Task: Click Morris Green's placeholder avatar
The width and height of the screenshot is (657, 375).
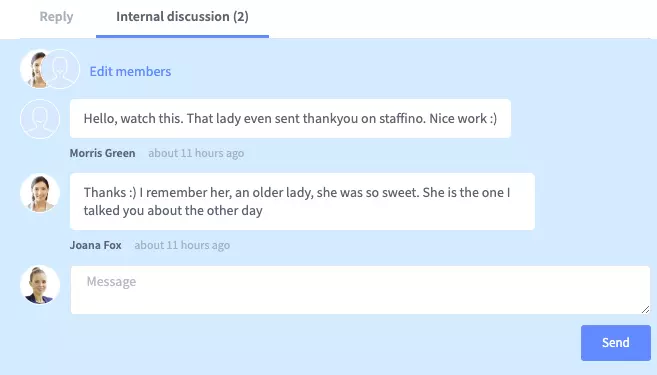Action: (x=40, y=119)
